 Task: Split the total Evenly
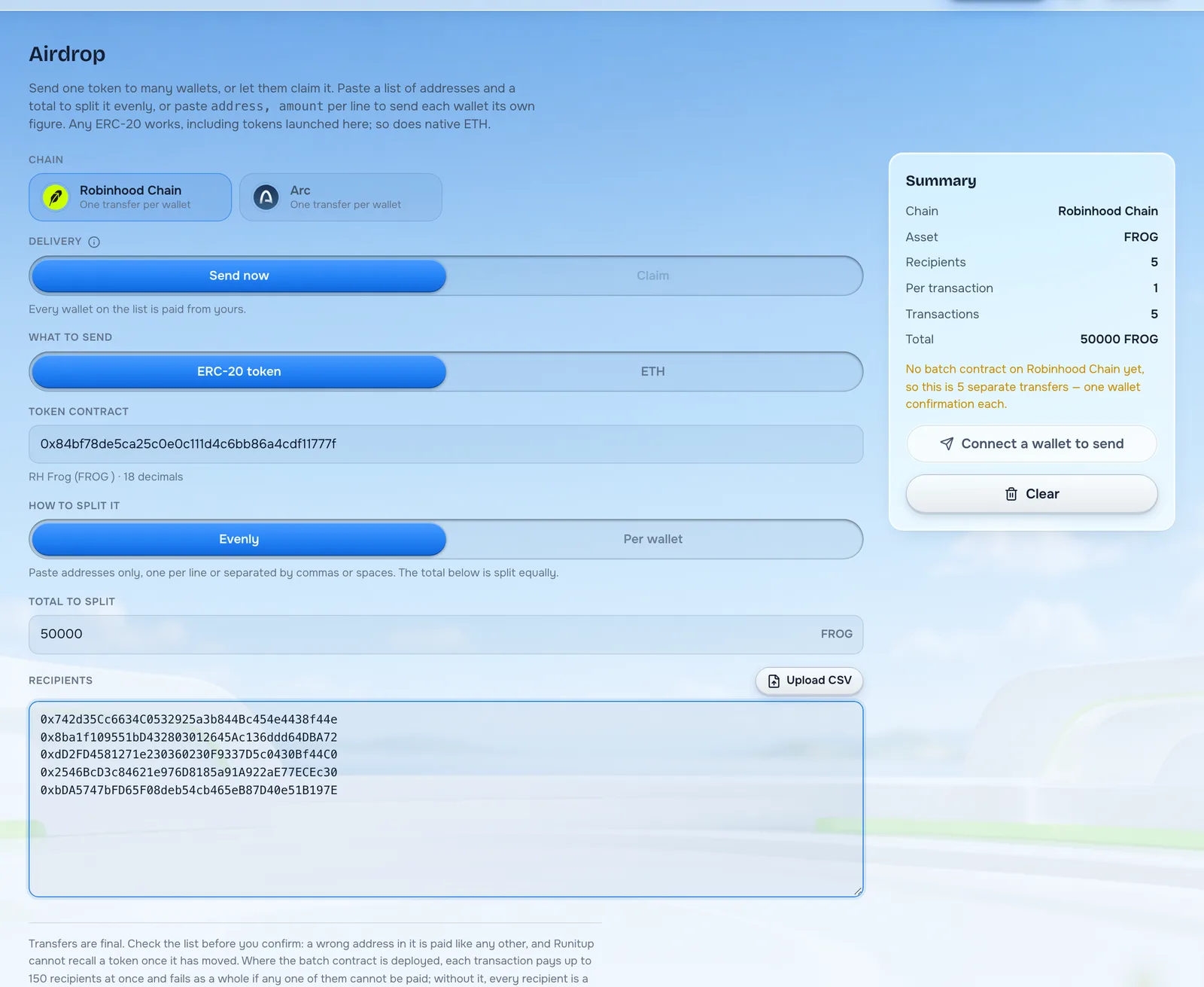click(x=239, y=539)
